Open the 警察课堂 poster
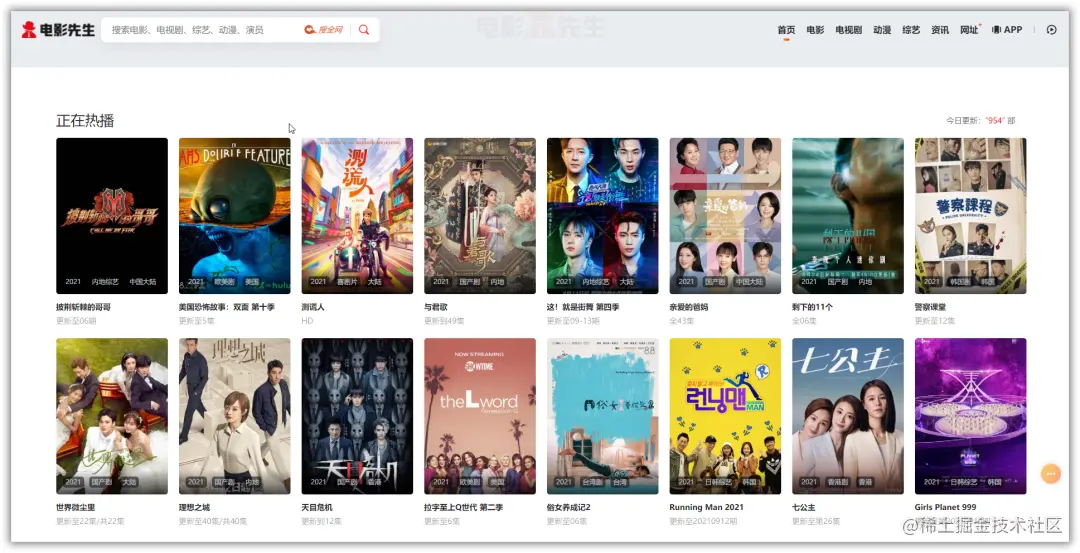The image size is (1080, 553). click(x=970, y=216)
